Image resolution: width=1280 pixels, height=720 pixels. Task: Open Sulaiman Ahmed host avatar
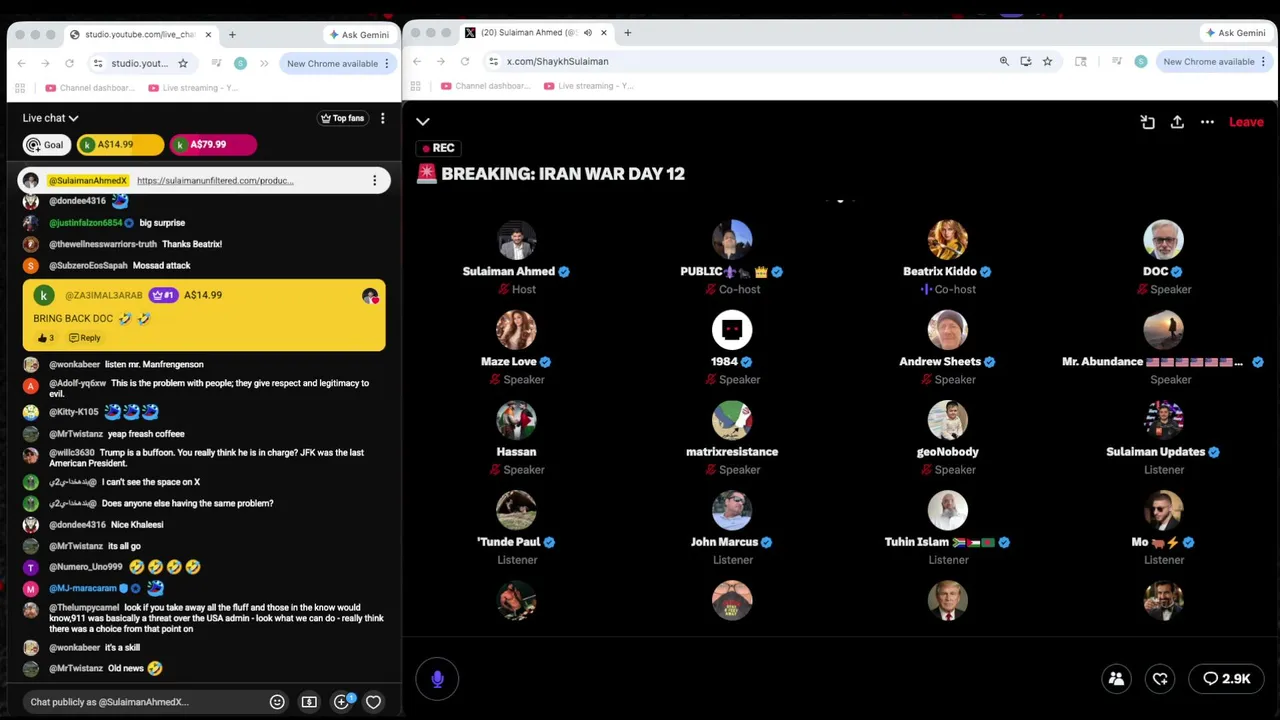(x=516, y=241)
